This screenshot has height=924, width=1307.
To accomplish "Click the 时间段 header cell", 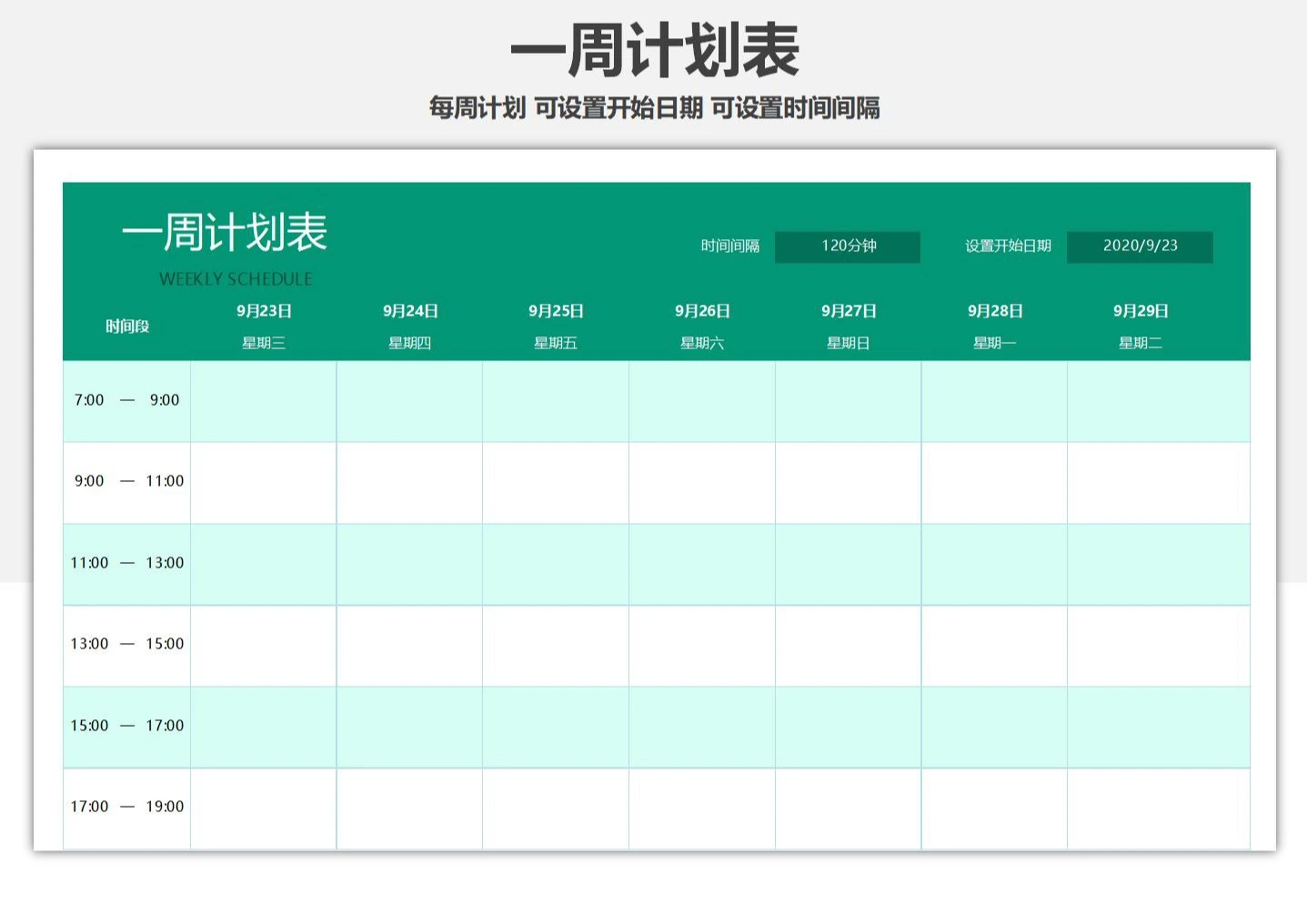I will click(x=127, y=326).
